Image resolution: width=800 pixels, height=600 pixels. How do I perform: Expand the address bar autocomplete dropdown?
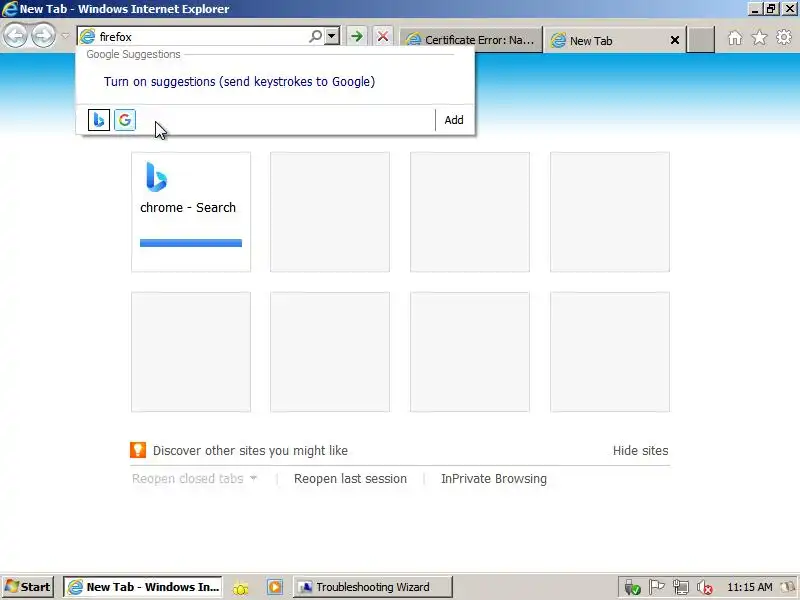(332, 36)
